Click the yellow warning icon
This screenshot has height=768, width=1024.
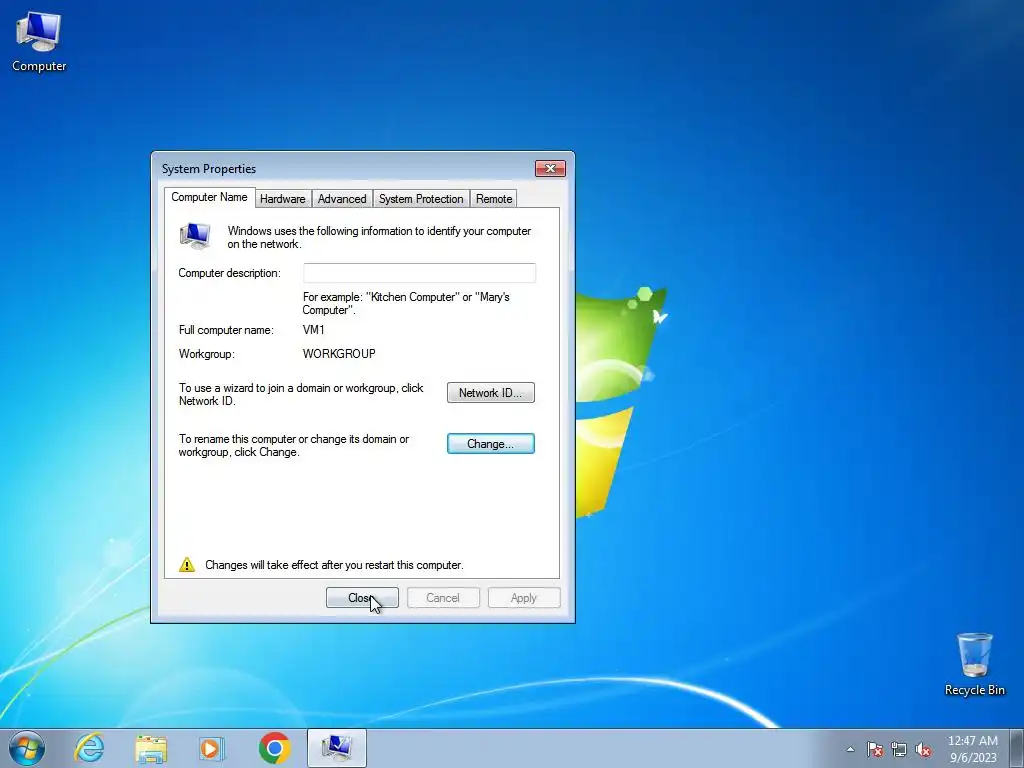[x=187, y=564]
